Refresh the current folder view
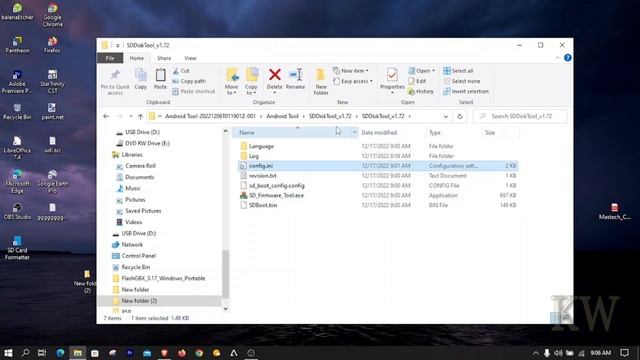Viewport: 640px width, 360px height. pyautogui.click(x=460, y=116)
